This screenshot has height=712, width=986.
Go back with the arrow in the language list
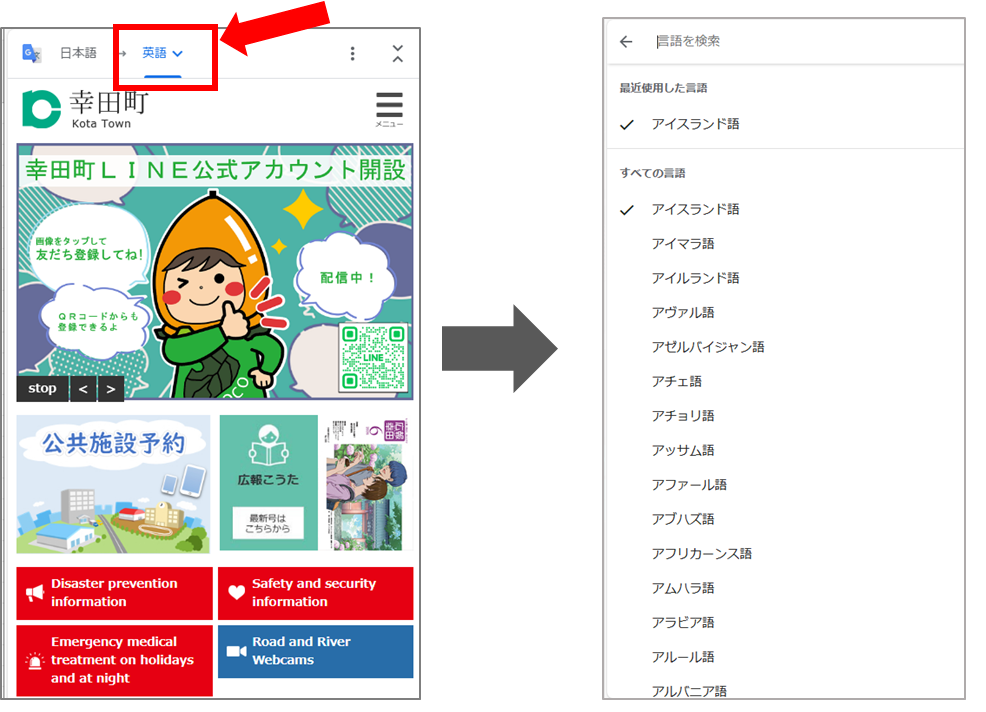[626, 42]
